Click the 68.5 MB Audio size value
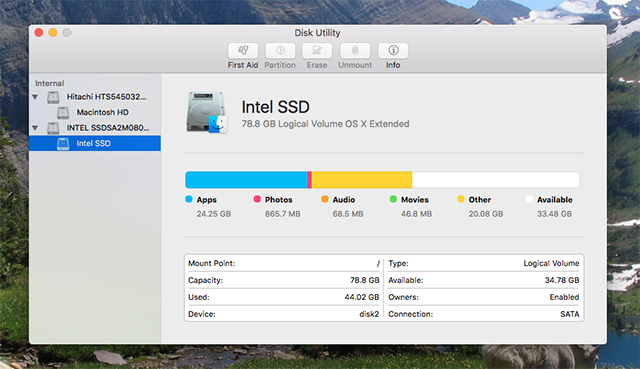This screenshot has width=640, height=369. [348, 214]
